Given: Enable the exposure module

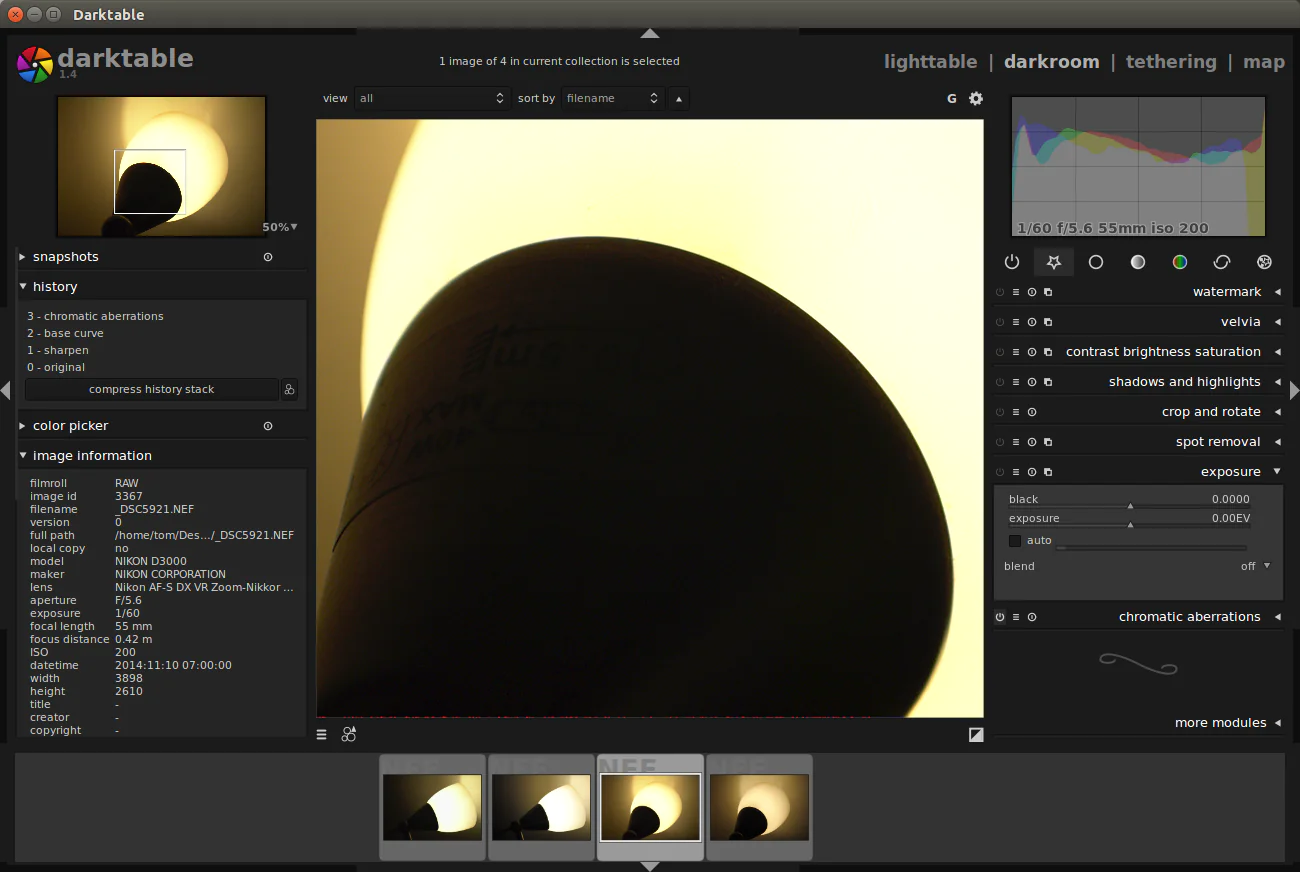Looking at the screenshot, I should point(1000,472).
